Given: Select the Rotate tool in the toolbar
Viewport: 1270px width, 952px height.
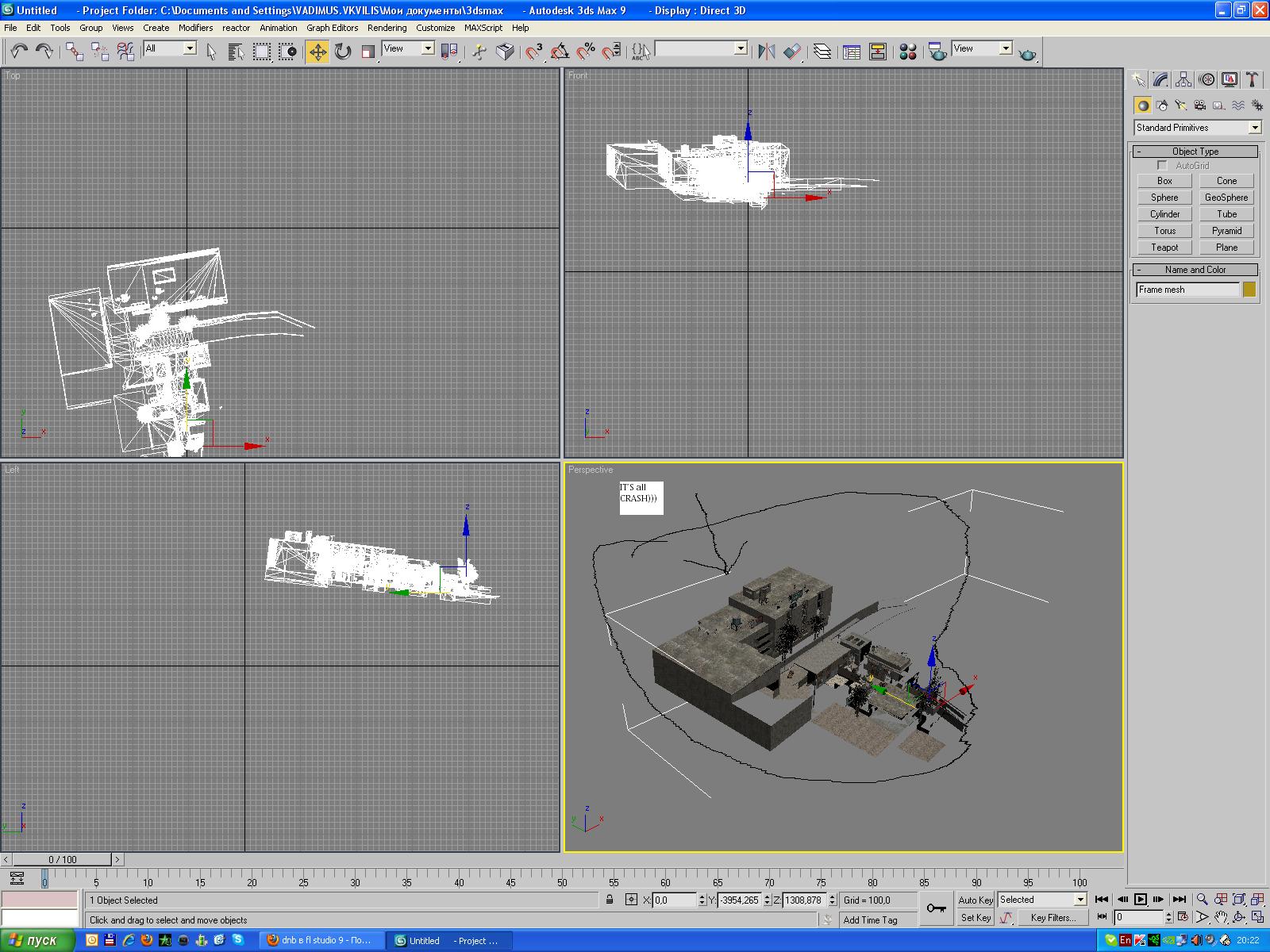Looking at the screenshot, I should coord(343,52).
